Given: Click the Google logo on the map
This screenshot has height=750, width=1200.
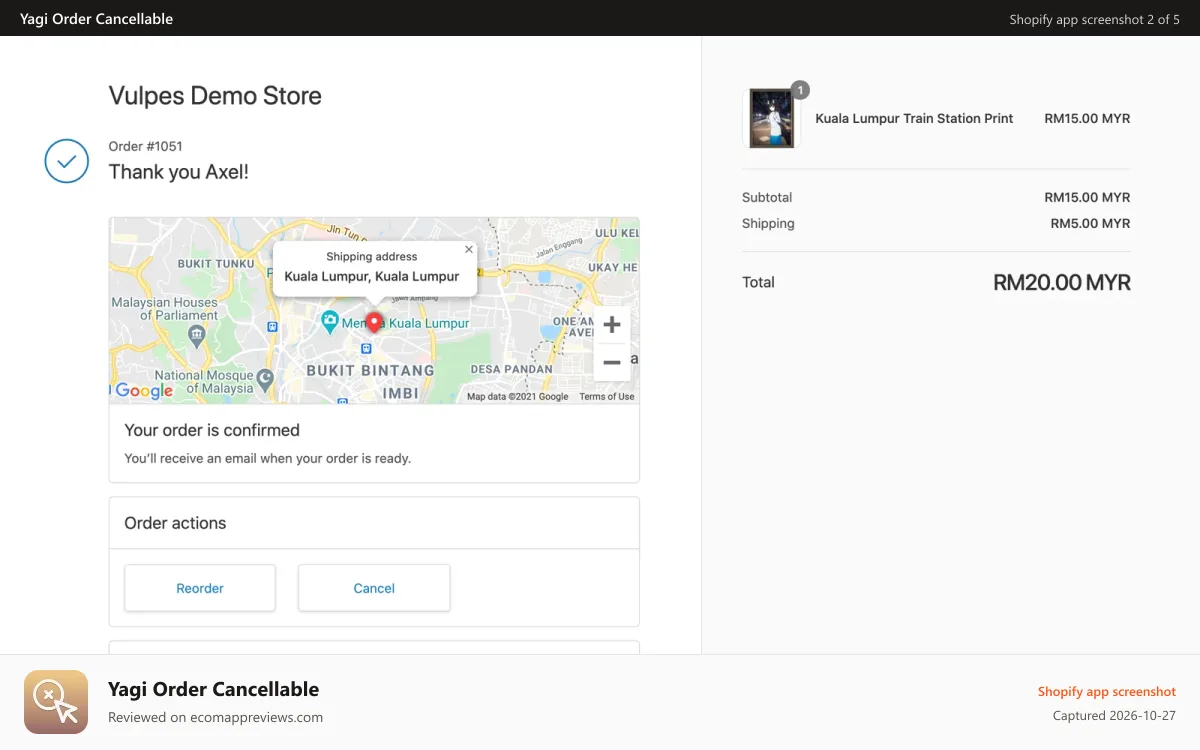Looking at the screenshot, I should (x=144, y=391).
